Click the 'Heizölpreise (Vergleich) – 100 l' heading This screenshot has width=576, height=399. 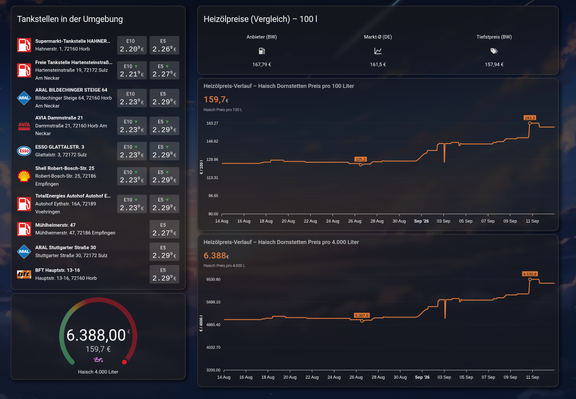pyautogui.click(x=260, y=19)
